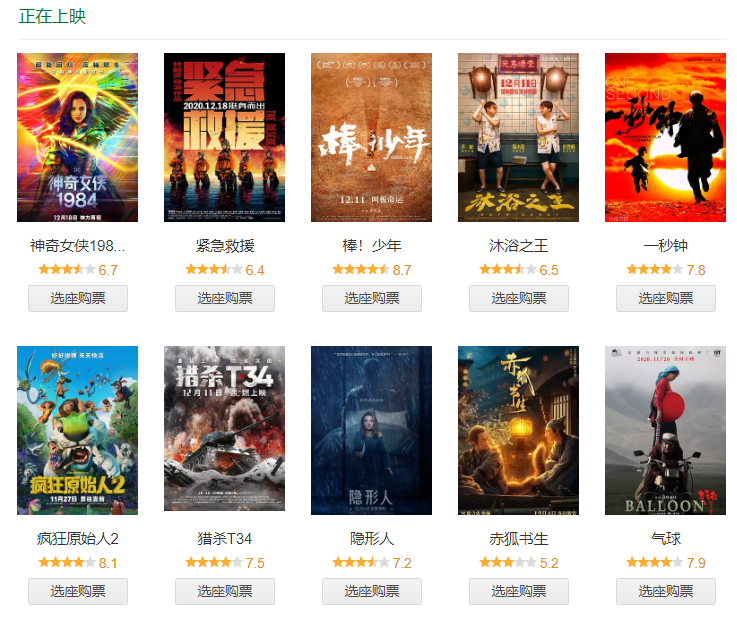Open the 棒!少年 movie poster

coord(371,137)
